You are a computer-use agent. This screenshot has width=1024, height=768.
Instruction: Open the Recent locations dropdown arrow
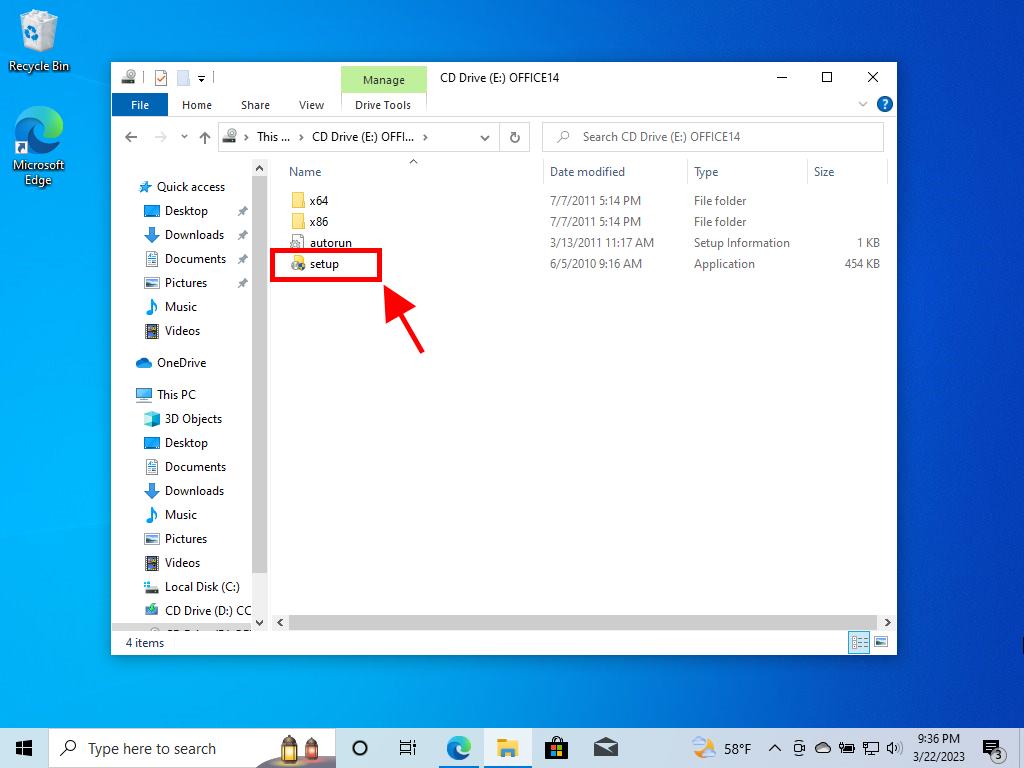[x=184, y=137]
